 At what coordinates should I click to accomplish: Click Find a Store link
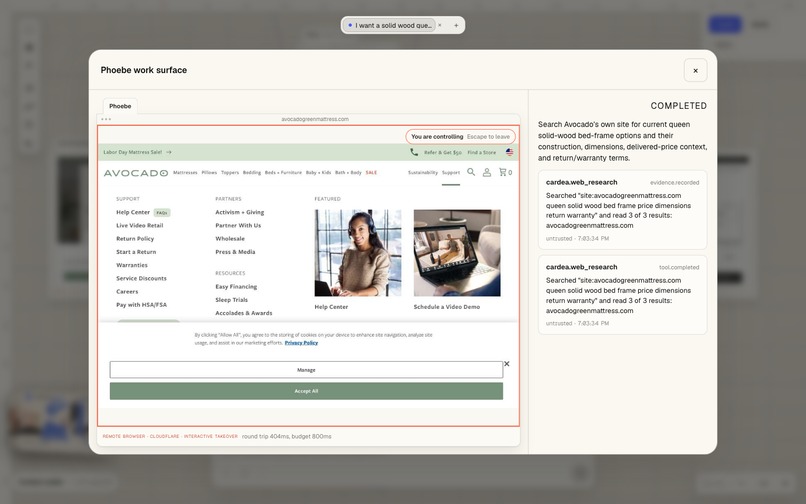[x=482, y=153]
